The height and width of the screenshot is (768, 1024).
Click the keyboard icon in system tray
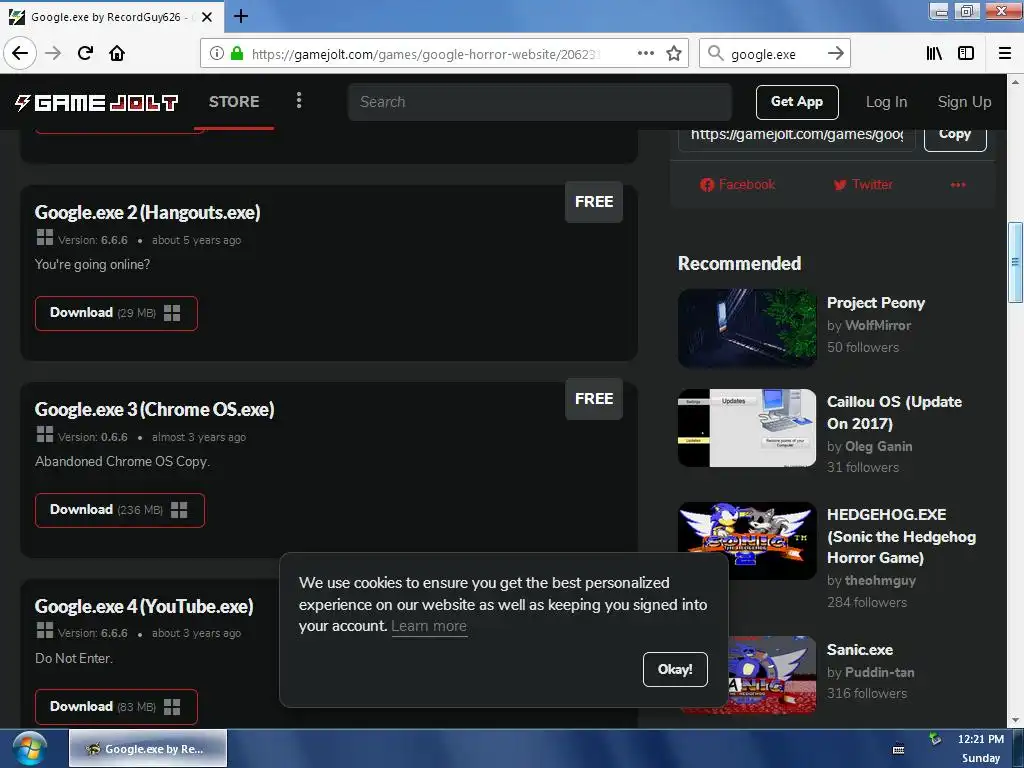click(x=899, y=750)
